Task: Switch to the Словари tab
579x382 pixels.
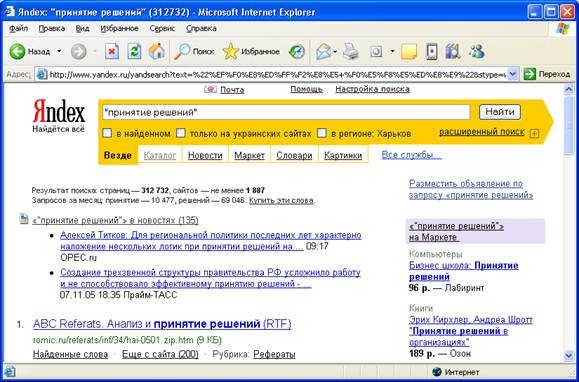Action: click(294, 155)
